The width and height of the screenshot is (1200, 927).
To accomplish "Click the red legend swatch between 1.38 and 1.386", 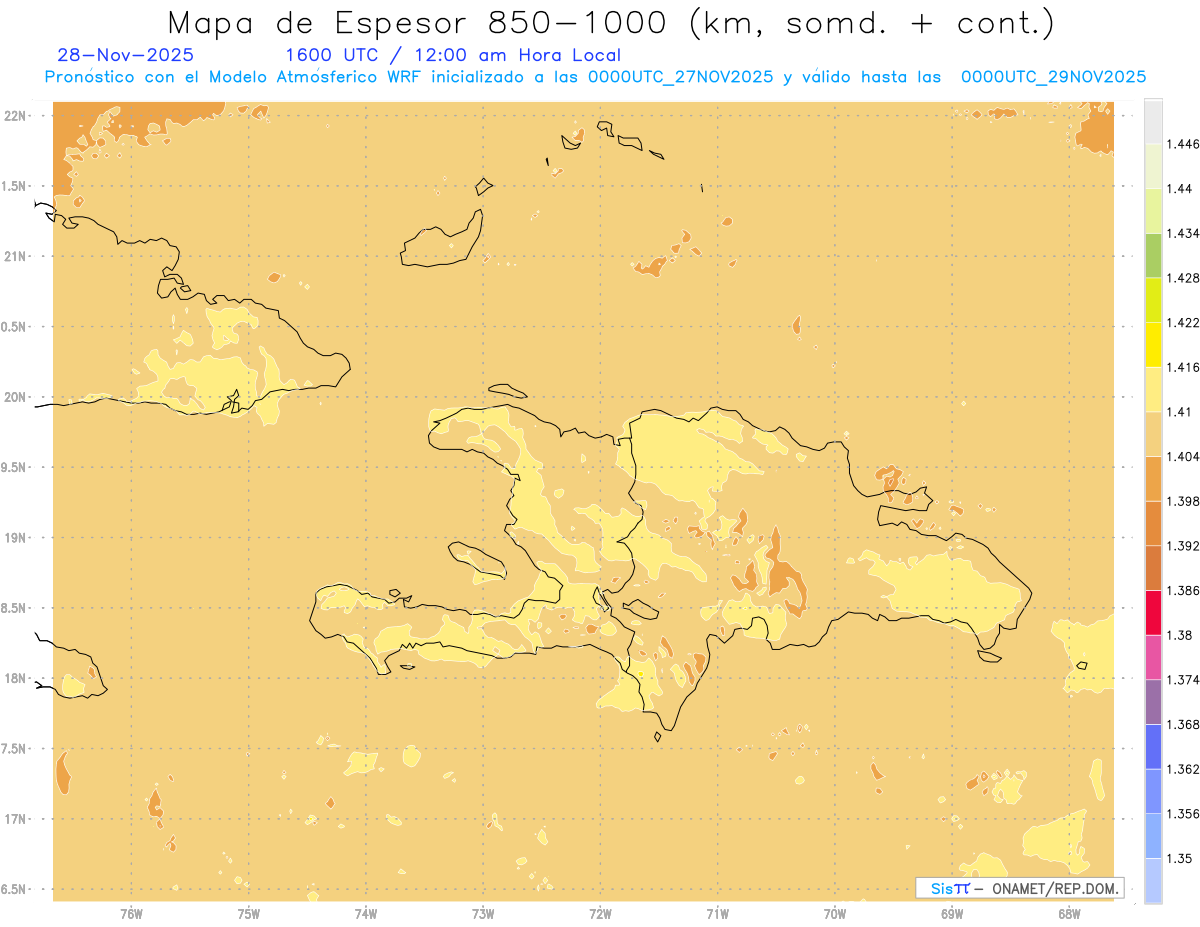I will 1153,613.
